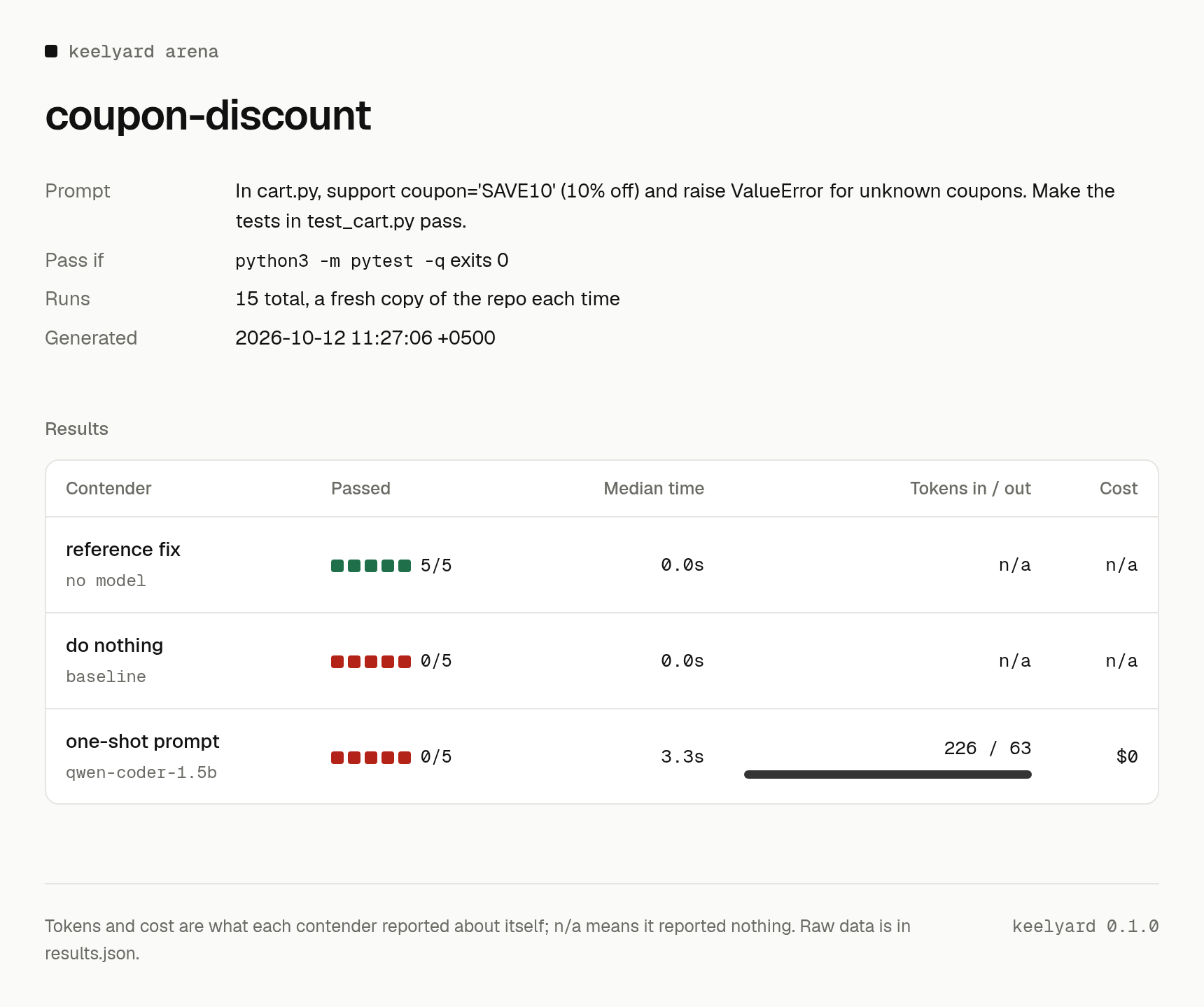Click the Tokens in / out column header
Screen dimensions: 1204x1007
[970, 489]
